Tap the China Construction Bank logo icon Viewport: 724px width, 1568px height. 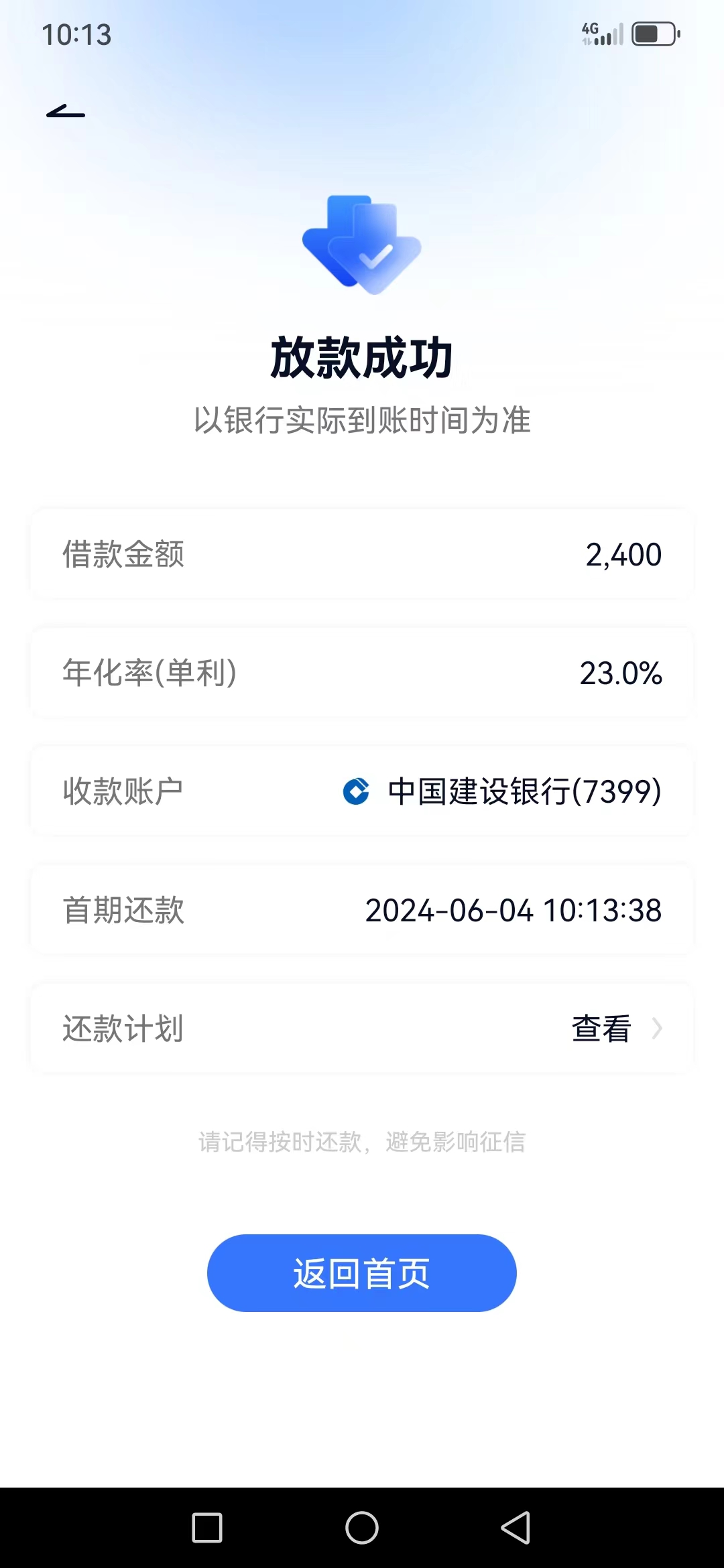pos(356,791)
